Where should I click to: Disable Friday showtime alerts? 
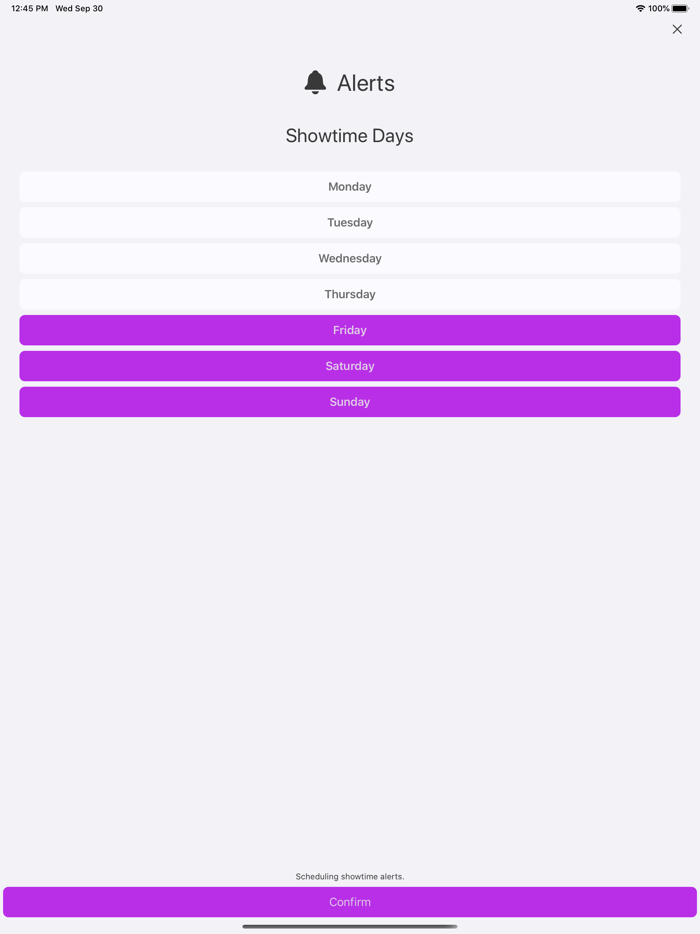coord(350,330)
